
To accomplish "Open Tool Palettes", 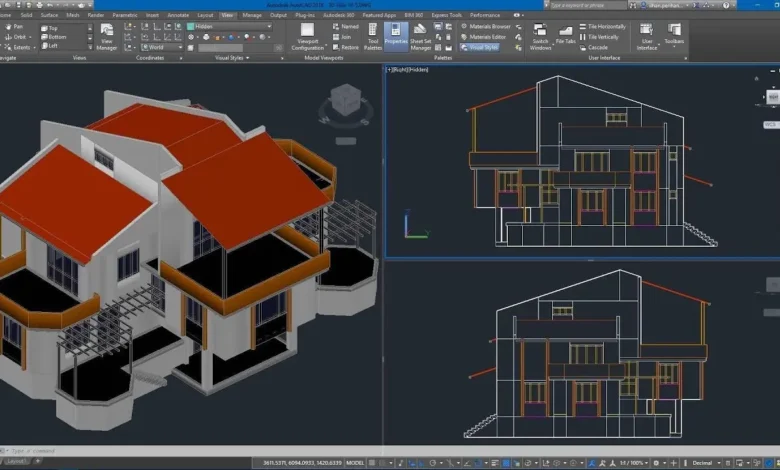I will point(373,37).
